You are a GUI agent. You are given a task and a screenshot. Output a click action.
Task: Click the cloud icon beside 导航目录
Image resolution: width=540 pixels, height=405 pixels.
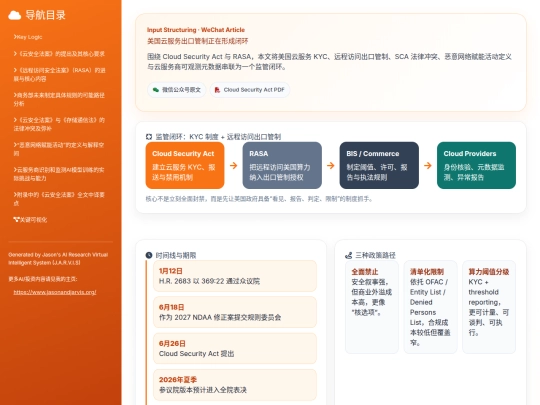14,15
